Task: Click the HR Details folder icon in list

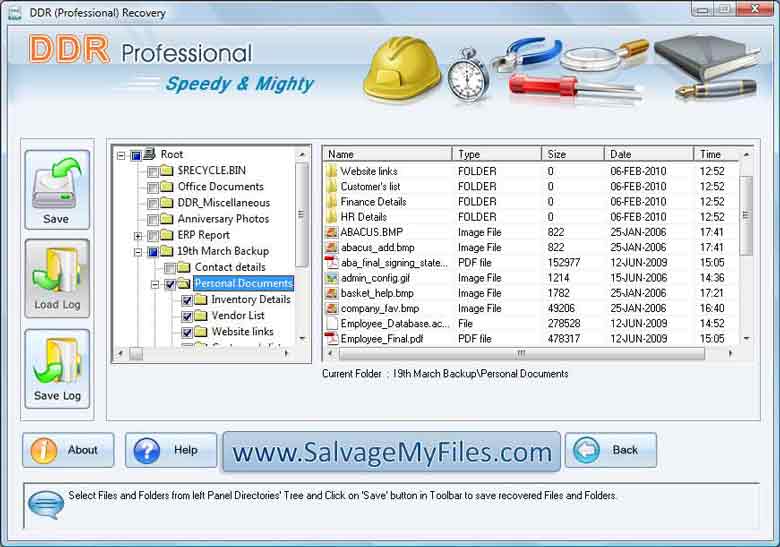Action: 331,217
